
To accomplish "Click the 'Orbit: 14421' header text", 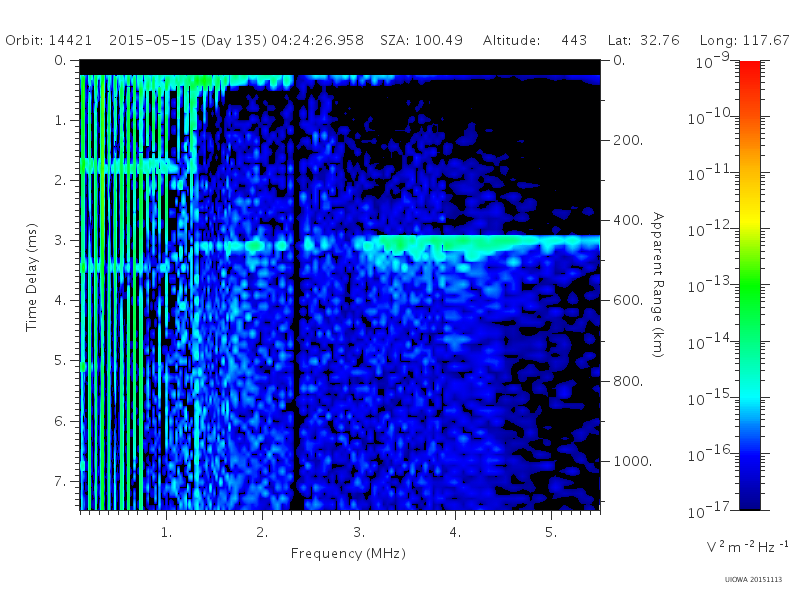I will click(x=49, y=40).
